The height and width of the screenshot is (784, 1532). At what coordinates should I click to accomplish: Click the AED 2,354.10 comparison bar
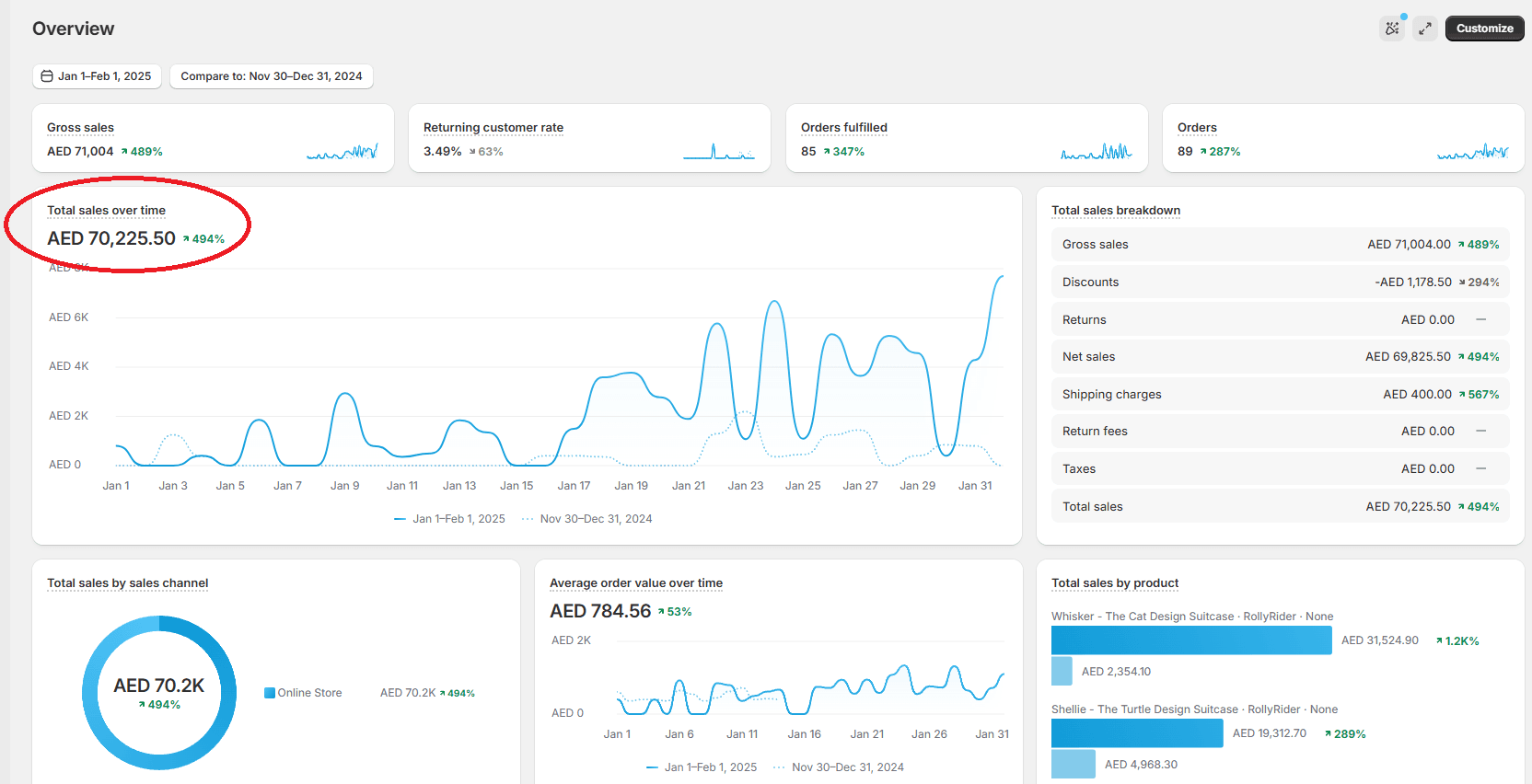(x=1062, y=672)
